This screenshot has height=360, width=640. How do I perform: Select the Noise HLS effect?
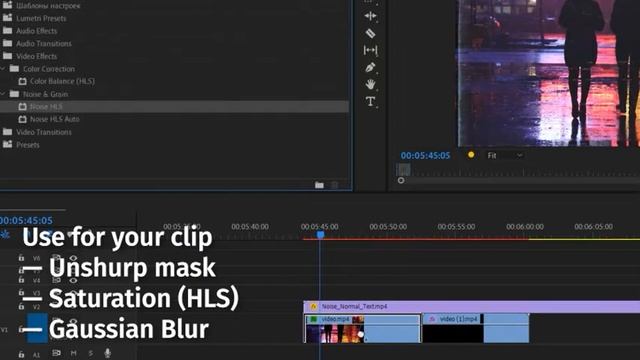[174, 107]
